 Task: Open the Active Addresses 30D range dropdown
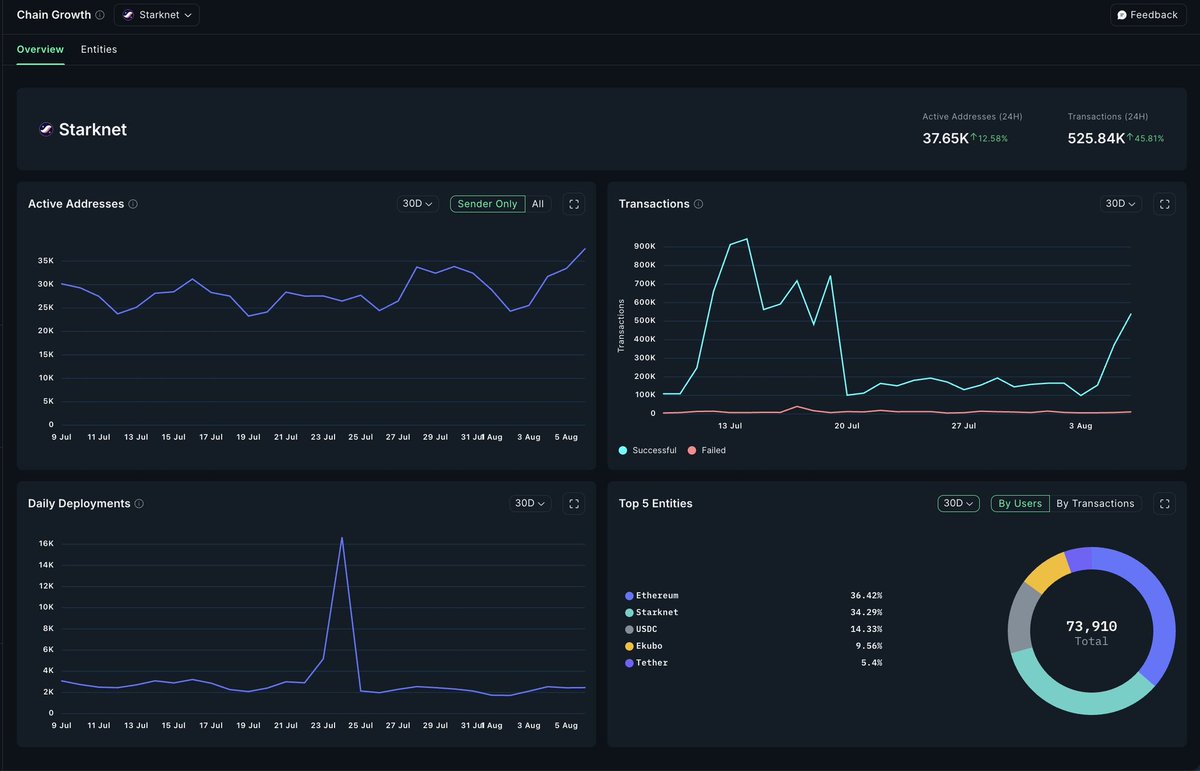point(418,204)
